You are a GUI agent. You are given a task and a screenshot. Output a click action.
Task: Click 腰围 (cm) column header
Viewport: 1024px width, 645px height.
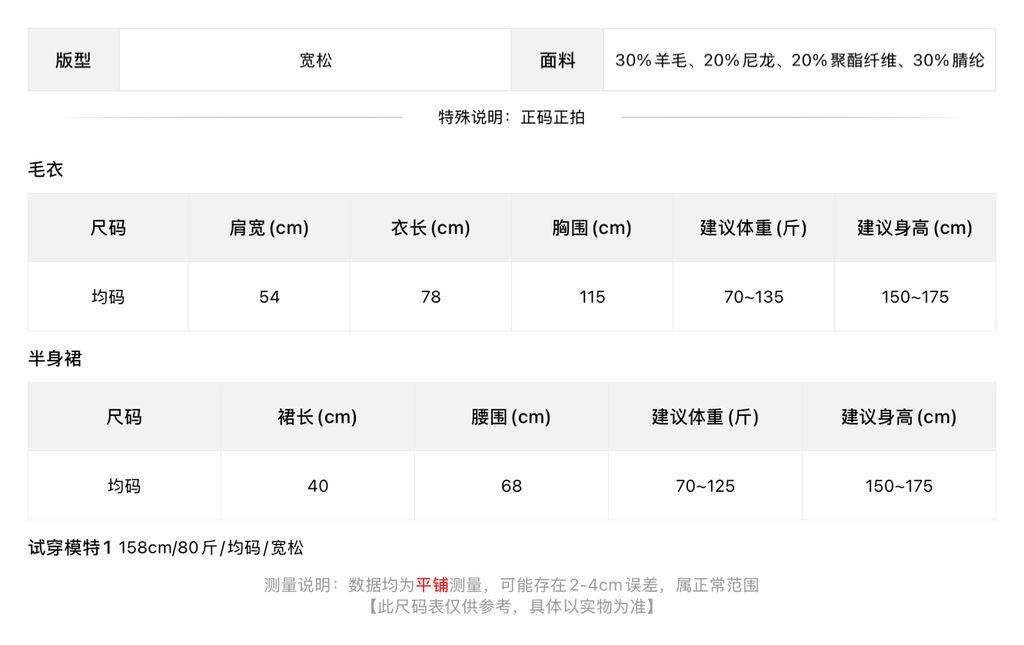pyautogui.click(x=511, y=417)
